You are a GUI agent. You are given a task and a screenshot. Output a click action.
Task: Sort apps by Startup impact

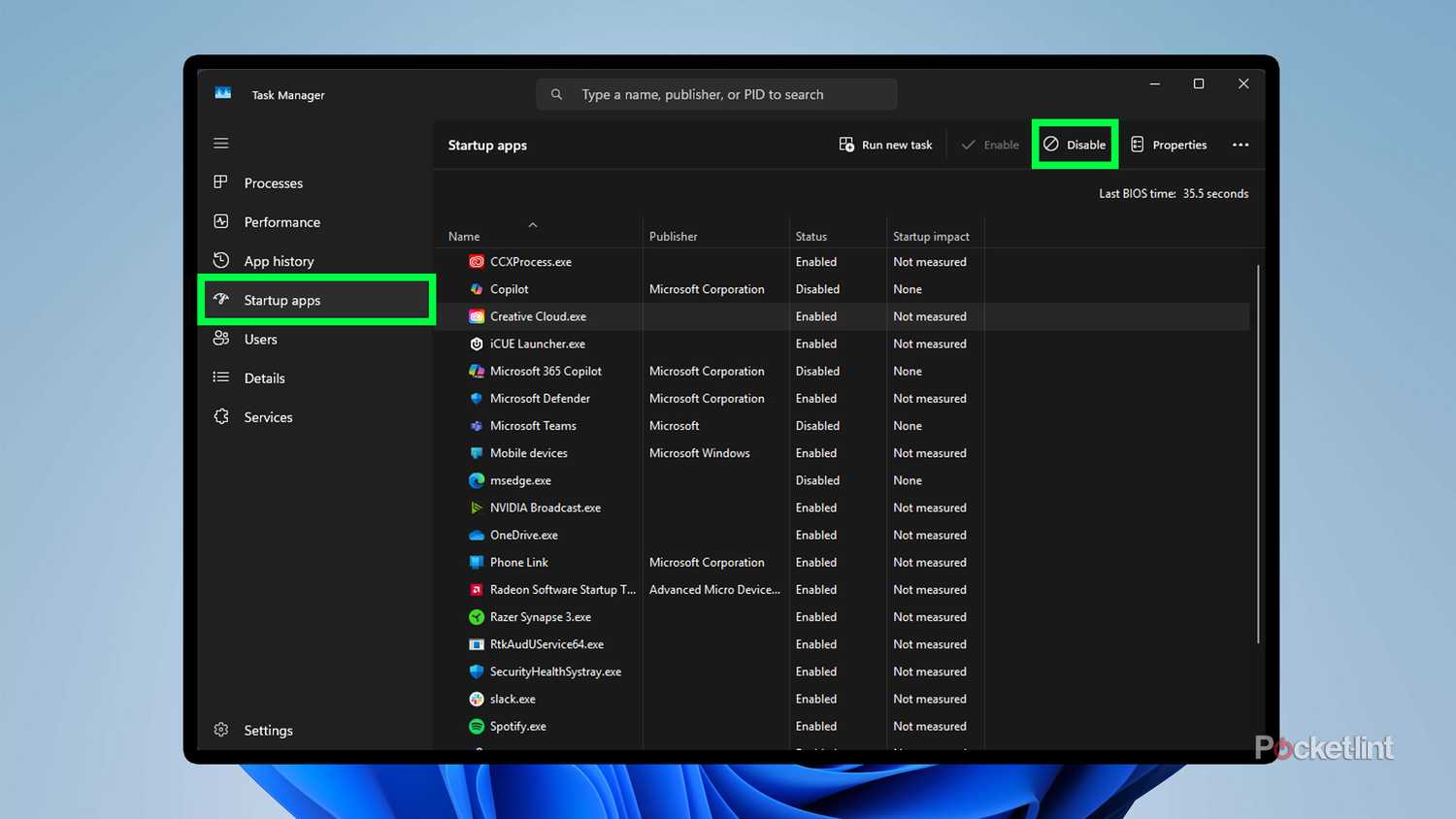pos(931,236)
